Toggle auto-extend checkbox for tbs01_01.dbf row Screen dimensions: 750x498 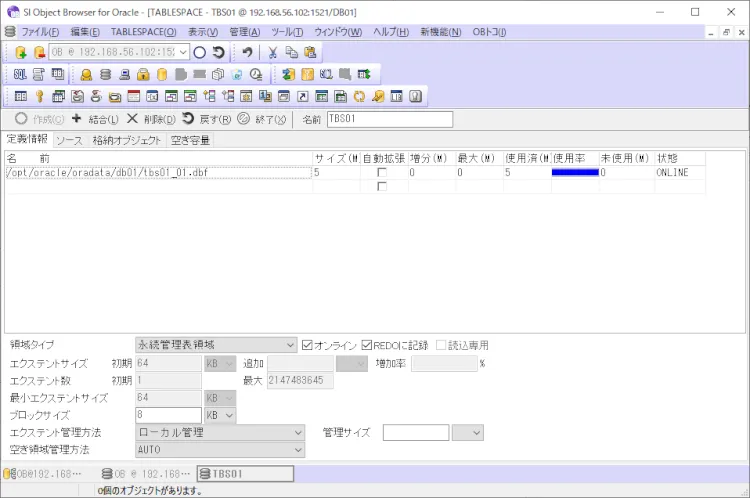(382, 172)
